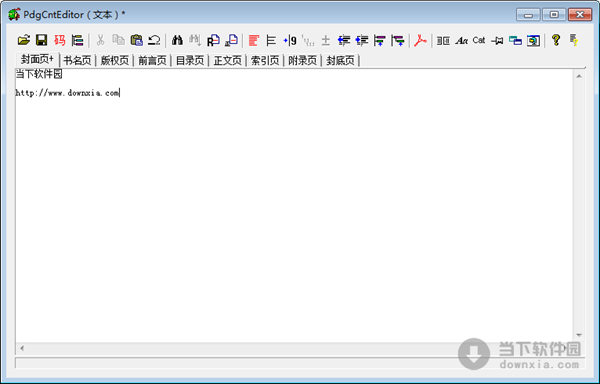The width and height of the screenshot is (600, 384).
Task: Copy using the two-pages icon
Action: click(x=118, y=40)
